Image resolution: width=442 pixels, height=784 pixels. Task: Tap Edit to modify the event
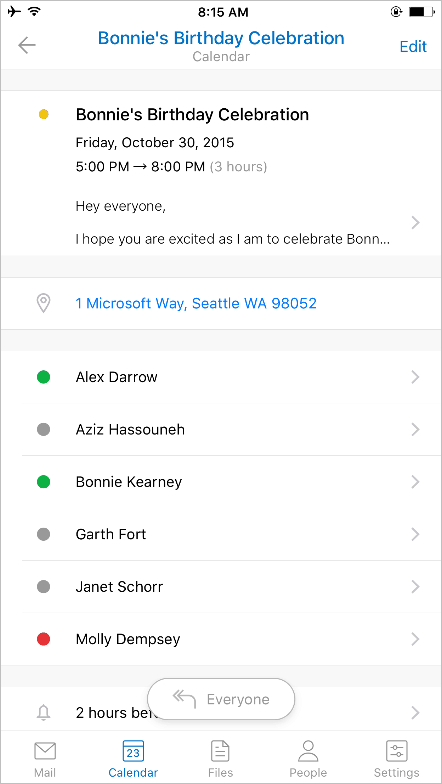coord(413,46)
